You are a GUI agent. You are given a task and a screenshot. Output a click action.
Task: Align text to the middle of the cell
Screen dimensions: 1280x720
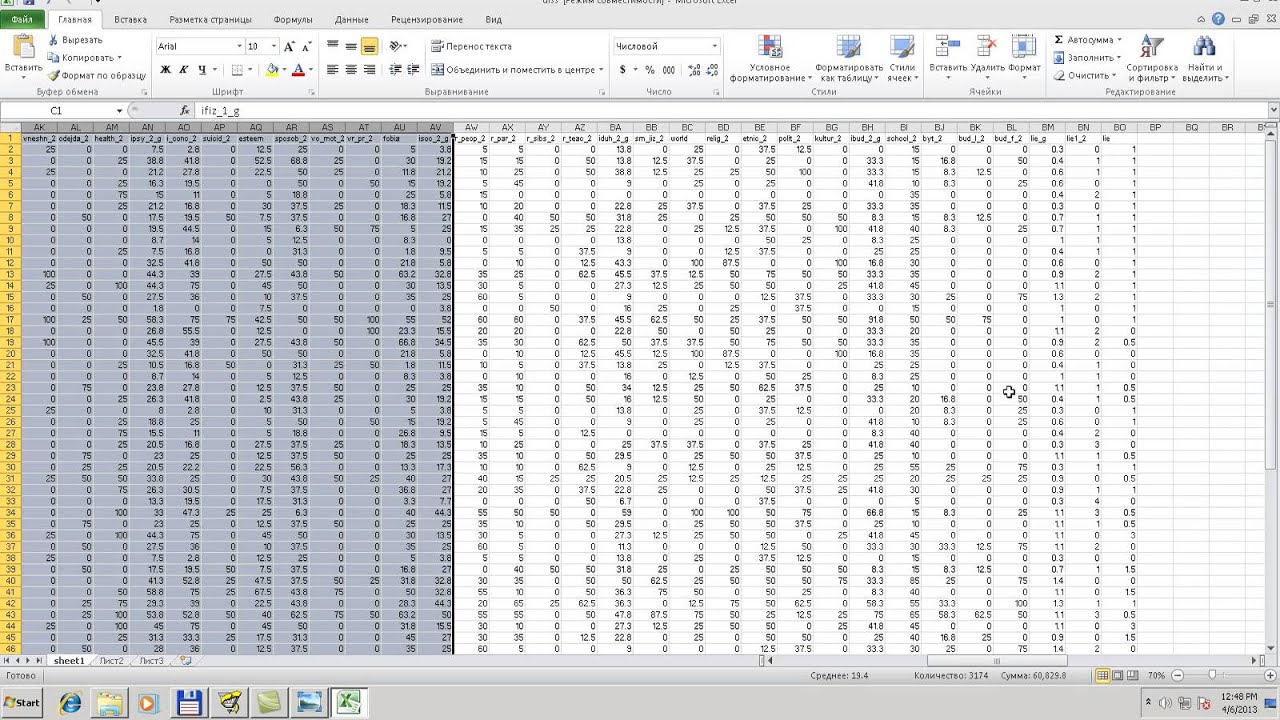click(x=351, y=47)
